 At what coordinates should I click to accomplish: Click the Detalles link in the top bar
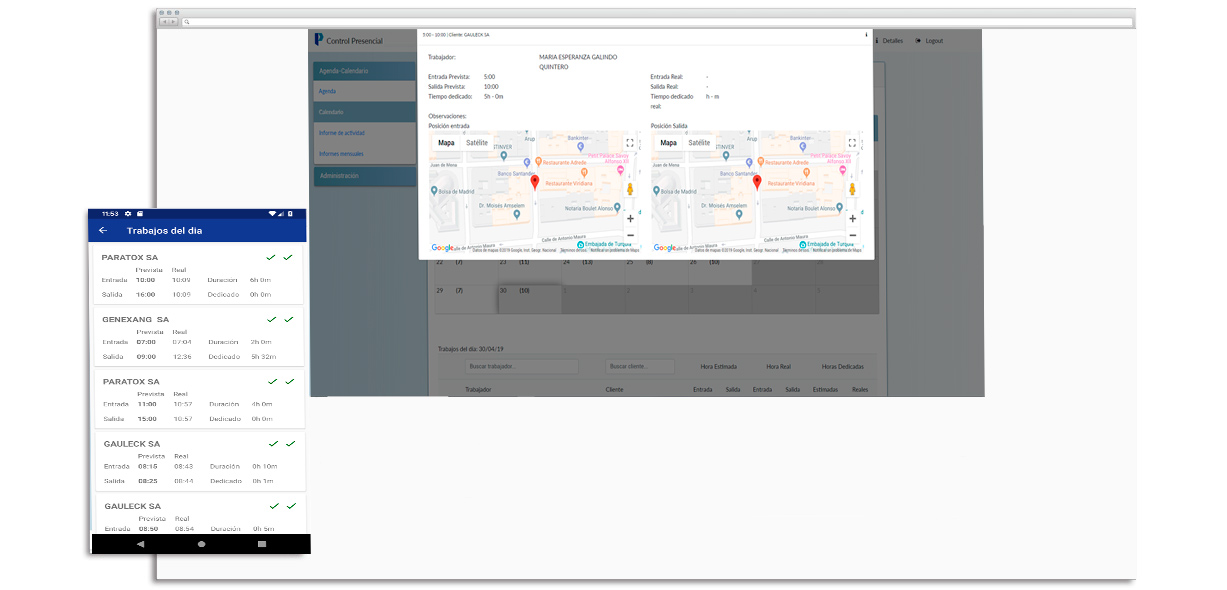coord(889,41)
